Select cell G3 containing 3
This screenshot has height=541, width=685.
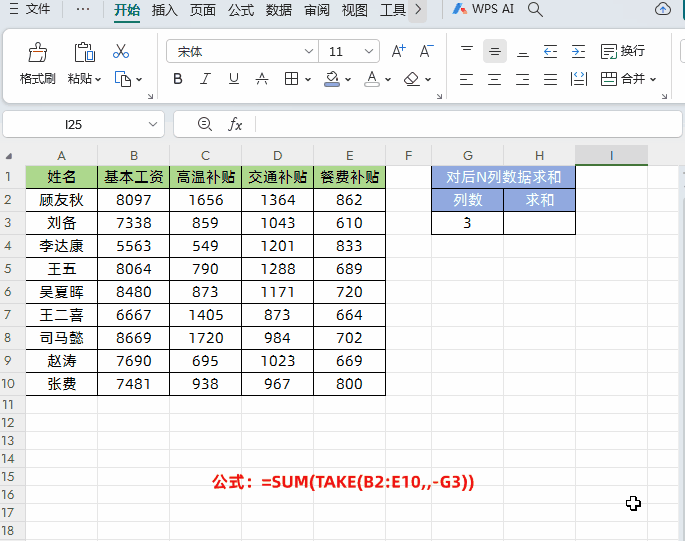[467, 223]
